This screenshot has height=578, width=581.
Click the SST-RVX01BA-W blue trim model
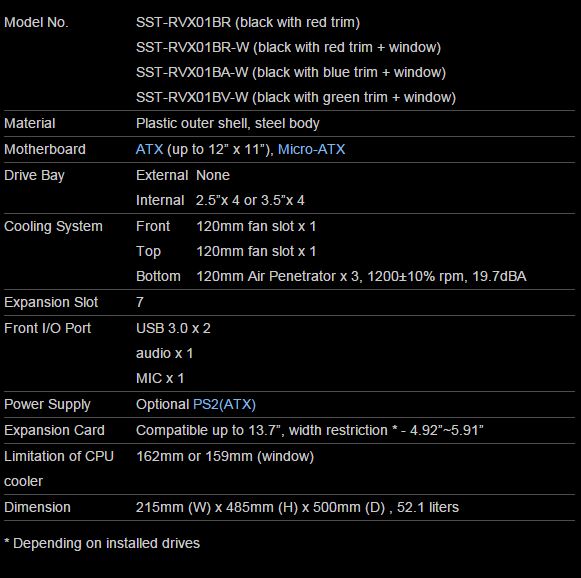point(291,72)
